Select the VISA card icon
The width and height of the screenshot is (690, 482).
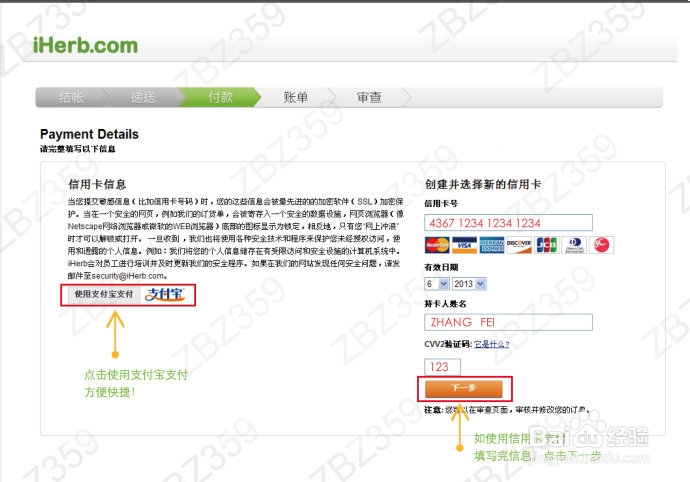pos(464,245)
